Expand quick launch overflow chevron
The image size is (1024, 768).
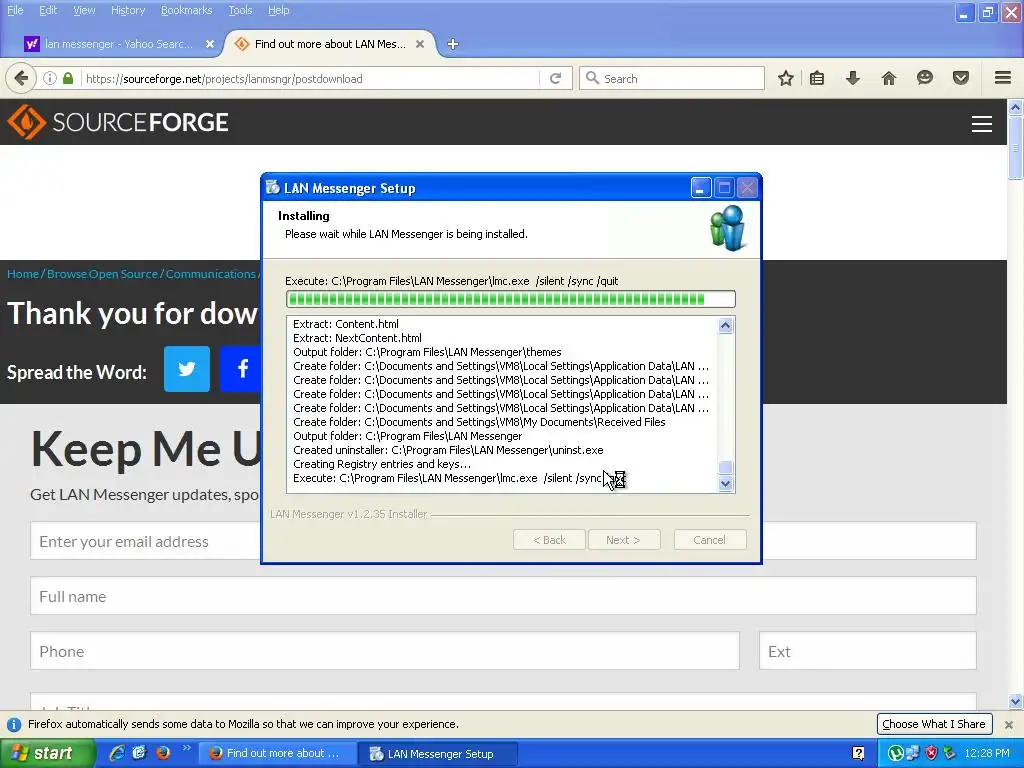point(186,748)
